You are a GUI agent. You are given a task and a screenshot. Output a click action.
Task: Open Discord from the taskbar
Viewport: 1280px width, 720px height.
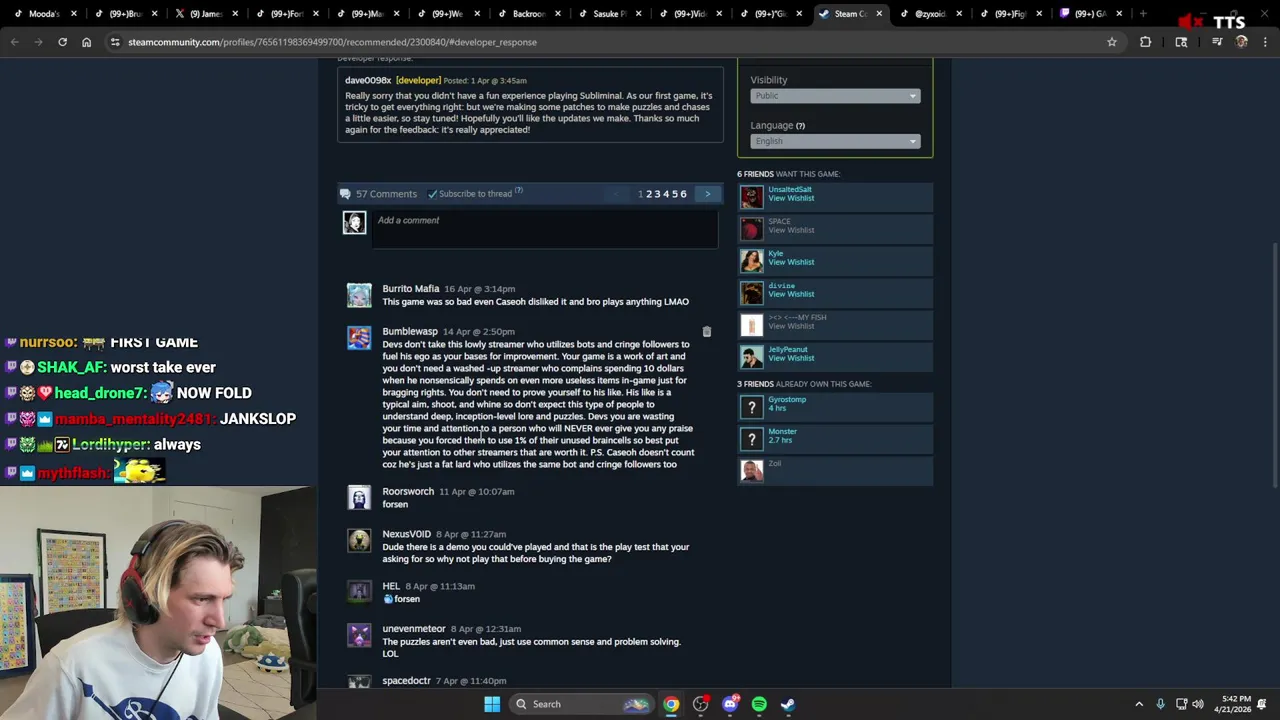pyautogui.click(x=730, y=704)
